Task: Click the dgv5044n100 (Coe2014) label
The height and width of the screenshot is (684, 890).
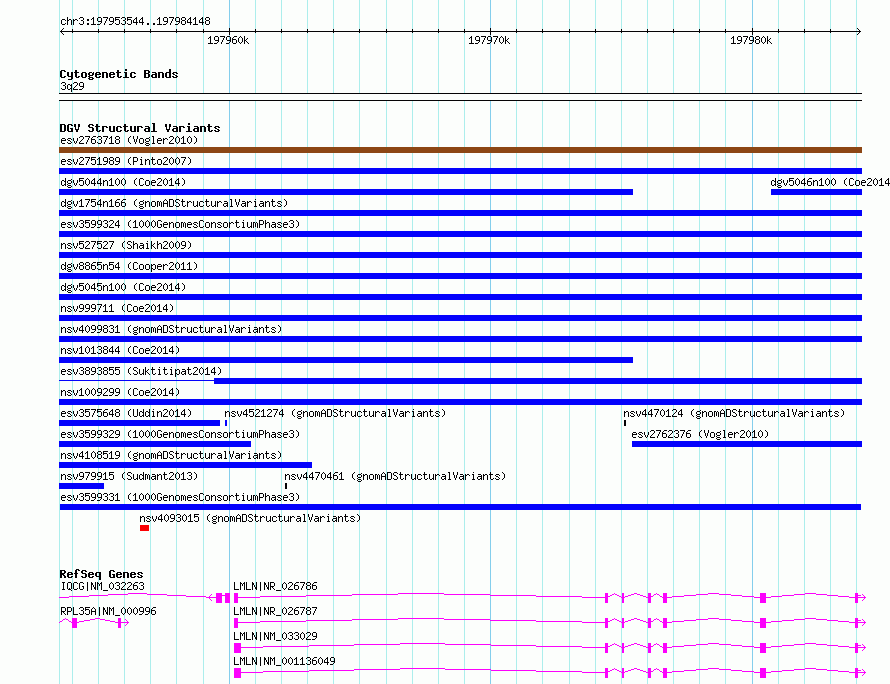Action: 123,182
